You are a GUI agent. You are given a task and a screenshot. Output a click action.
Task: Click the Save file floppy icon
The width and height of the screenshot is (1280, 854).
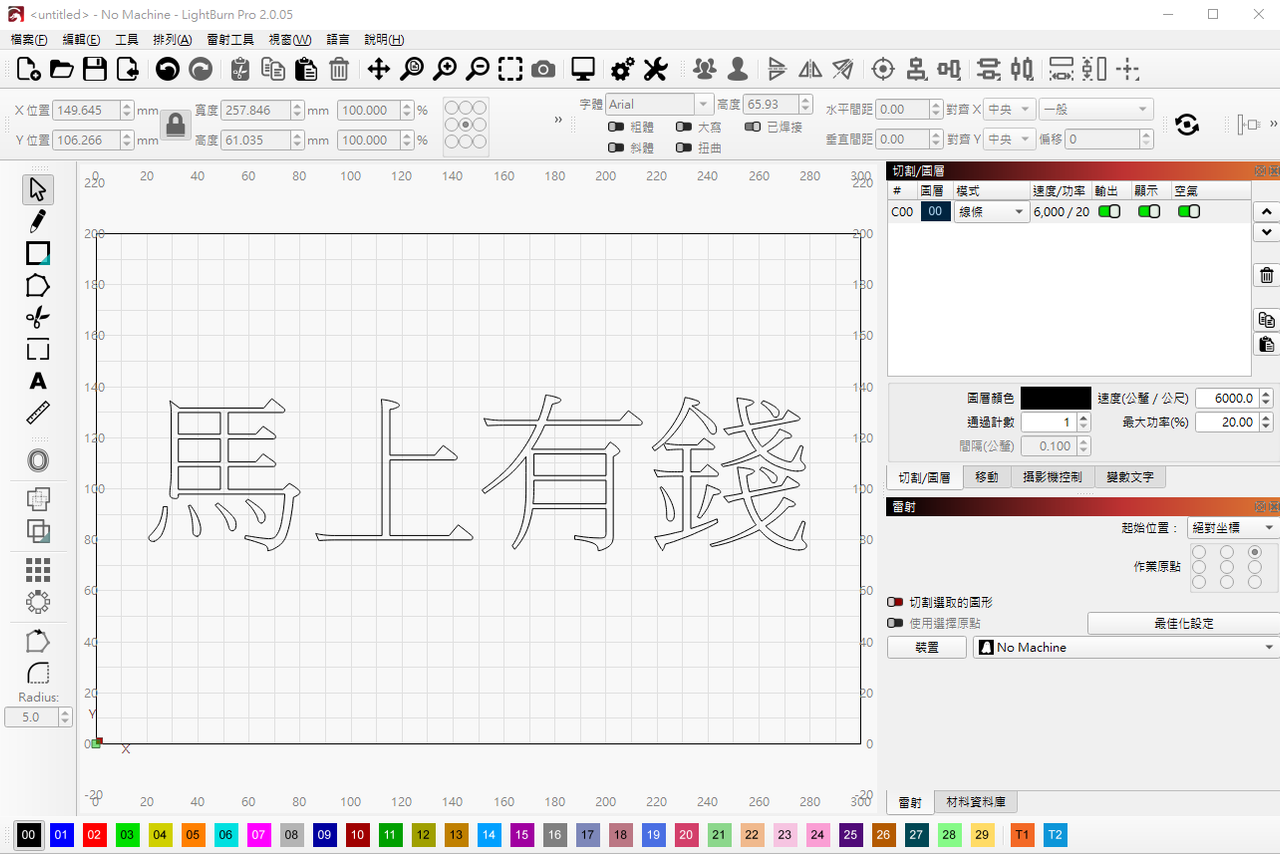tap(95, 69)
